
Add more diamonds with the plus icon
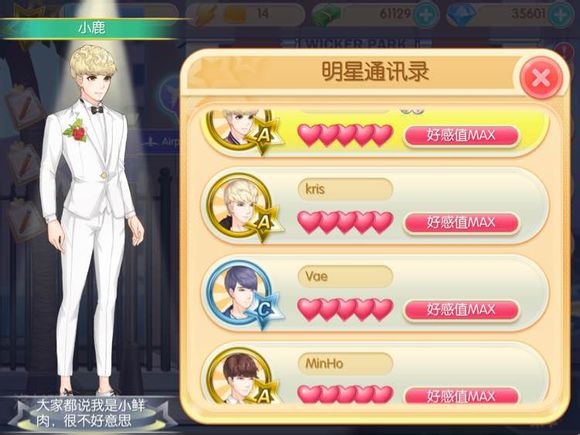point(562,15)
